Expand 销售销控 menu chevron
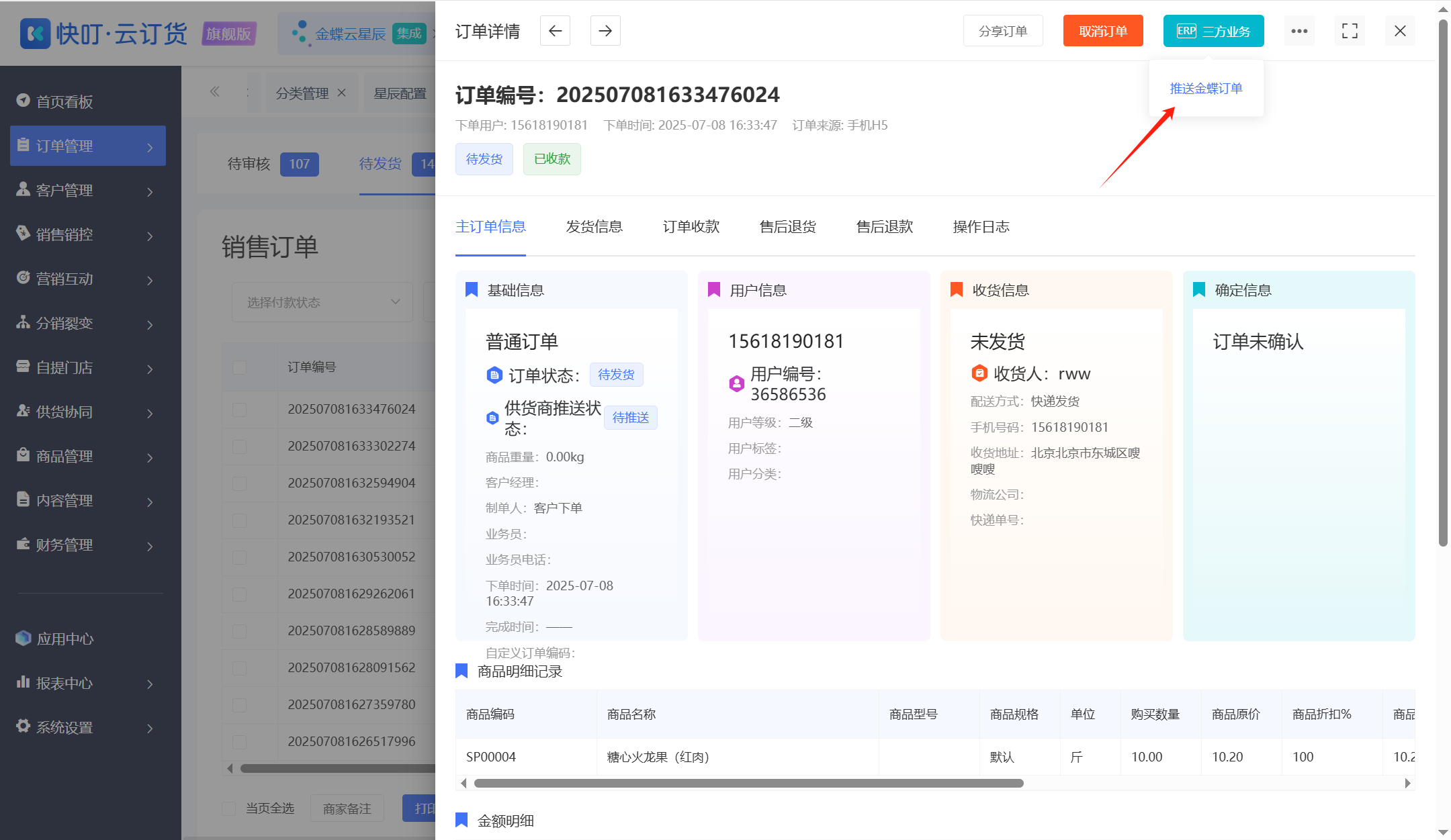The width and height of the screenshot is (1451, 840). tap(150, 236)
